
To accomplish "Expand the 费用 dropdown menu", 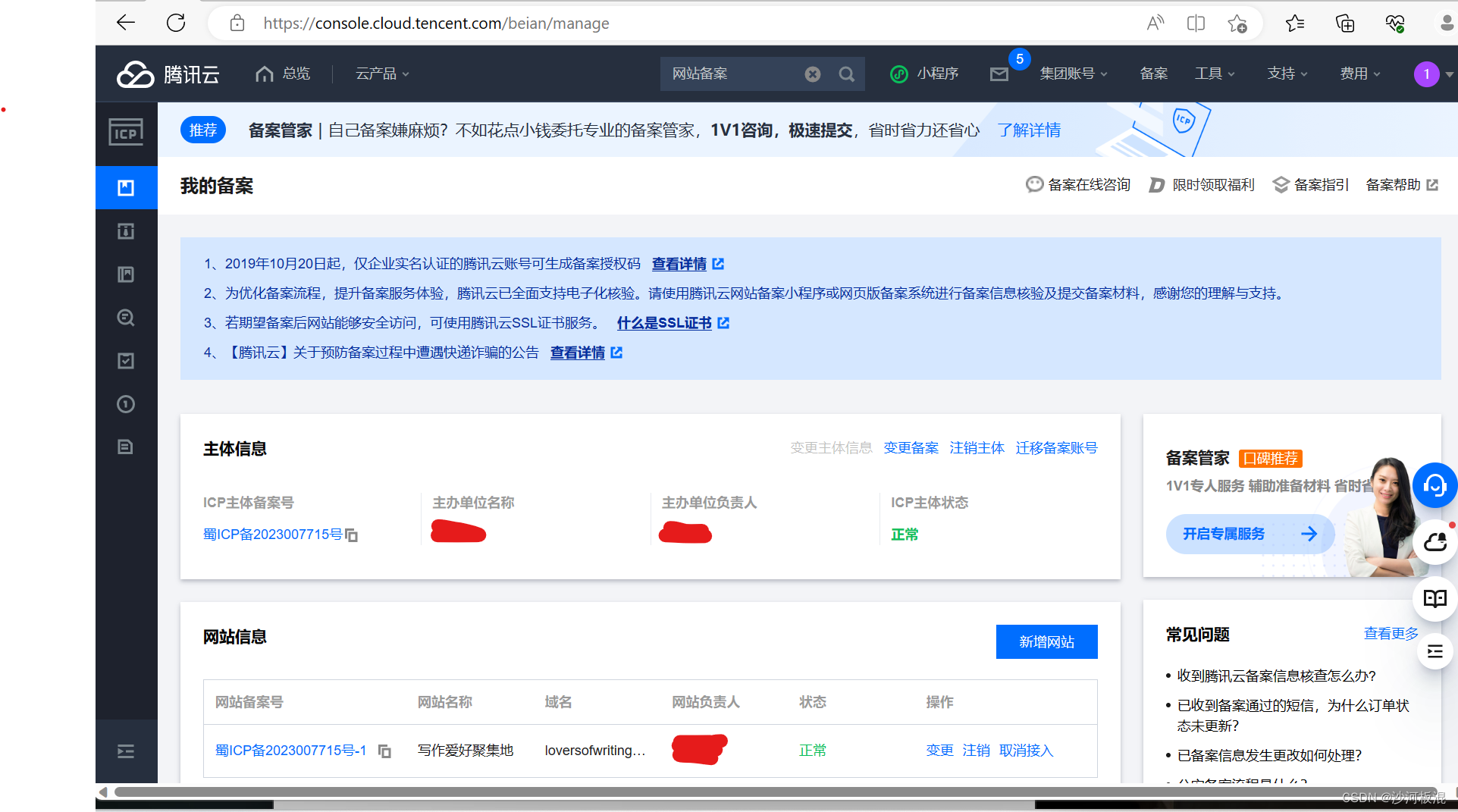I will pyautogui.click(x=1360, y=74).
